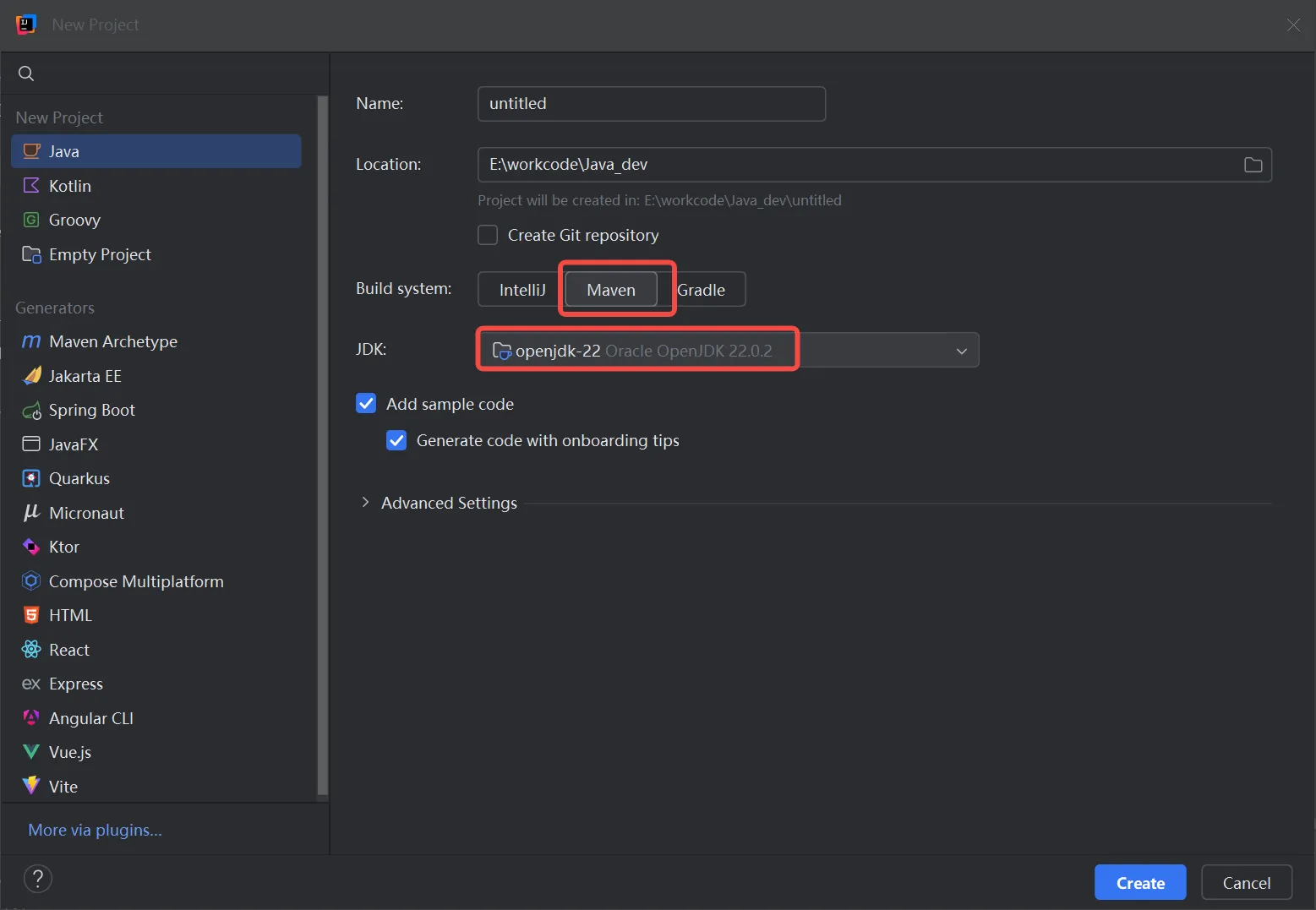1316x910 pixels.
Task: Click the Maven Archetype icon
Action: coord(31,341)
